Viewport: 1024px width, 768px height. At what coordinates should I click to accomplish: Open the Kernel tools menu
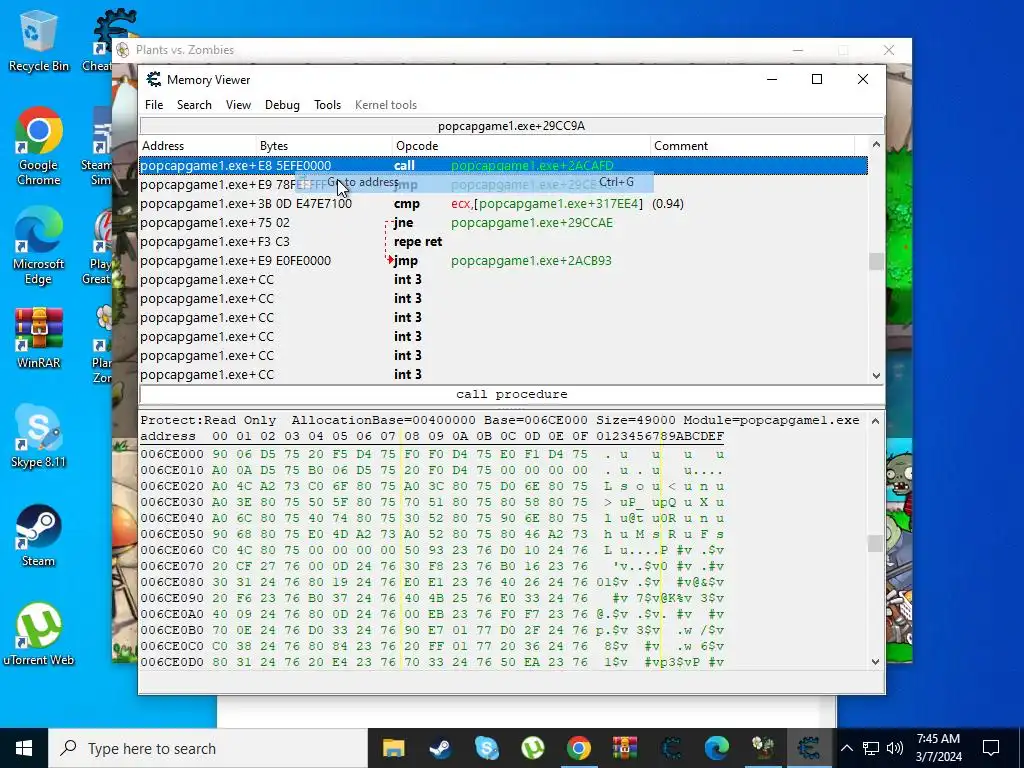386,104
